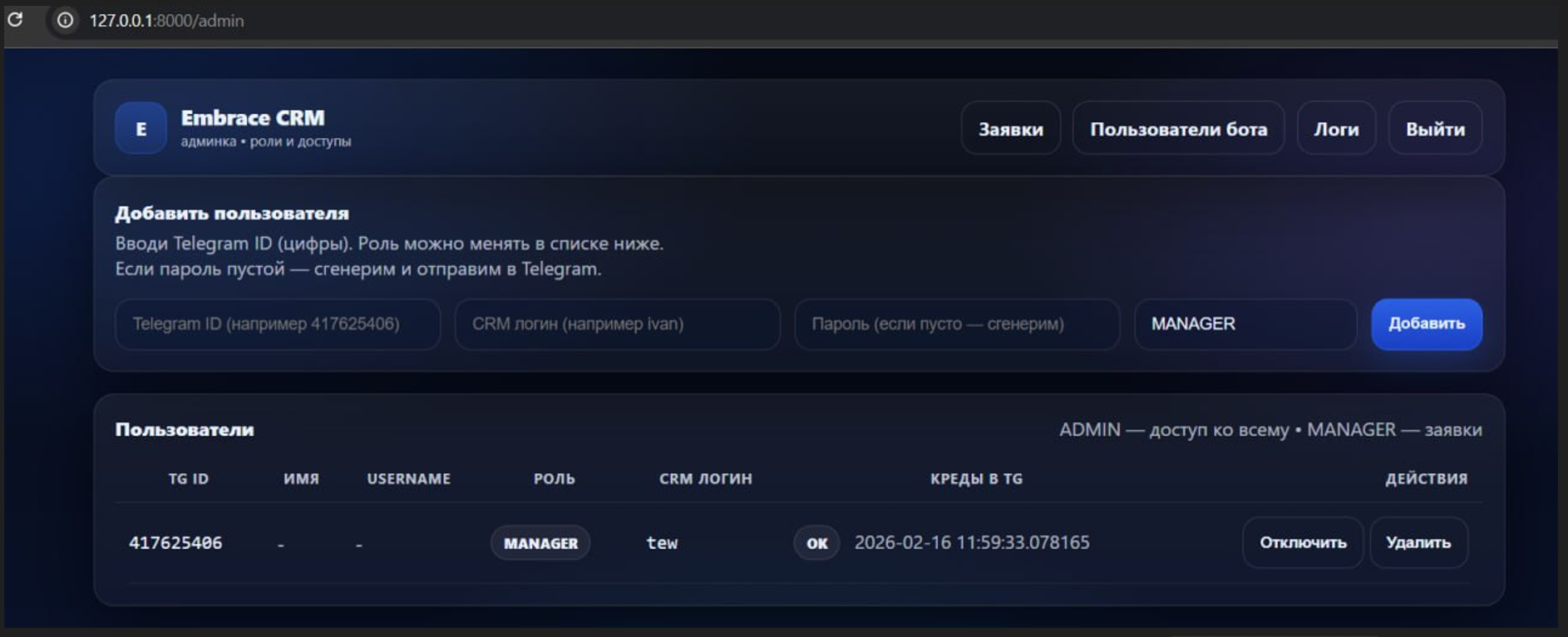Focus the 127.0.0.1:8000/admin address bar

pos(166,20)
